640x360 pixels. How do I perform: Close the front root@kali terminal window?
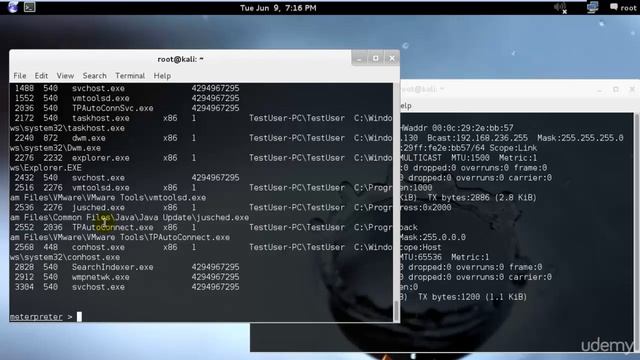coord(392,59)
